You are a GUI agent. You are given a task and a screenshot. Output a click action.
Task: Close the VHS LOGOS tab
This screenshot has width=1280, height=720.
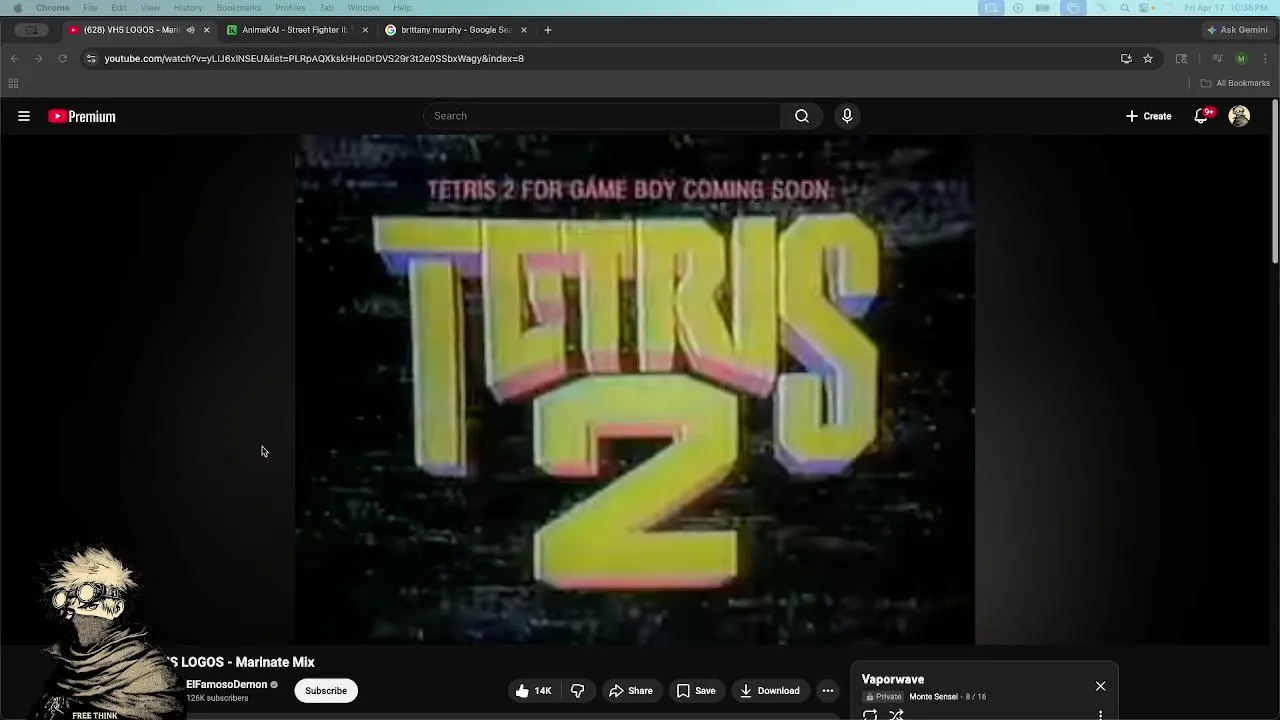pyautogui.click(x=206, y=30)
